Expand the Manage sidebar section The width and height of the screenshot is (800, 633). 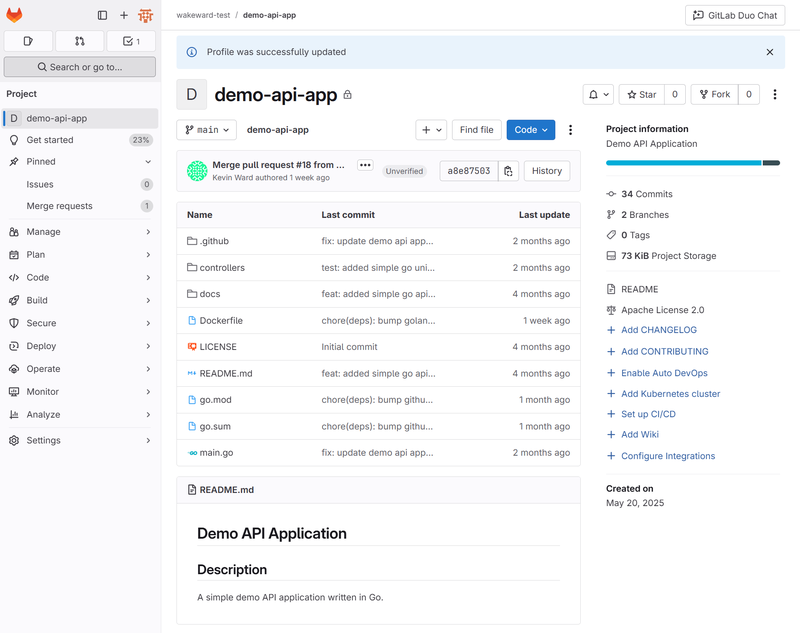(80, 232)
